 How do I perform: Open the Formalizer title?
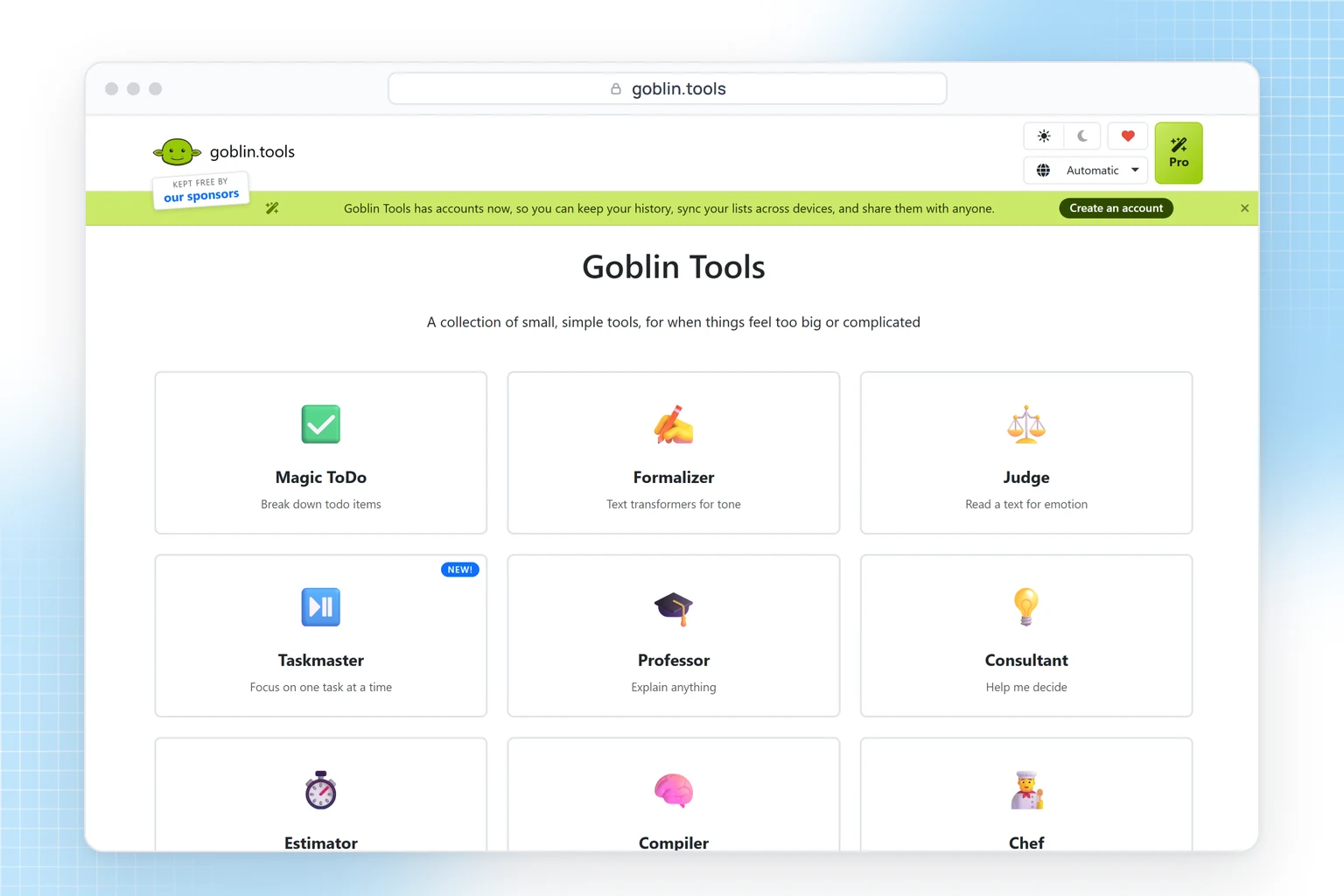[674, 478]
